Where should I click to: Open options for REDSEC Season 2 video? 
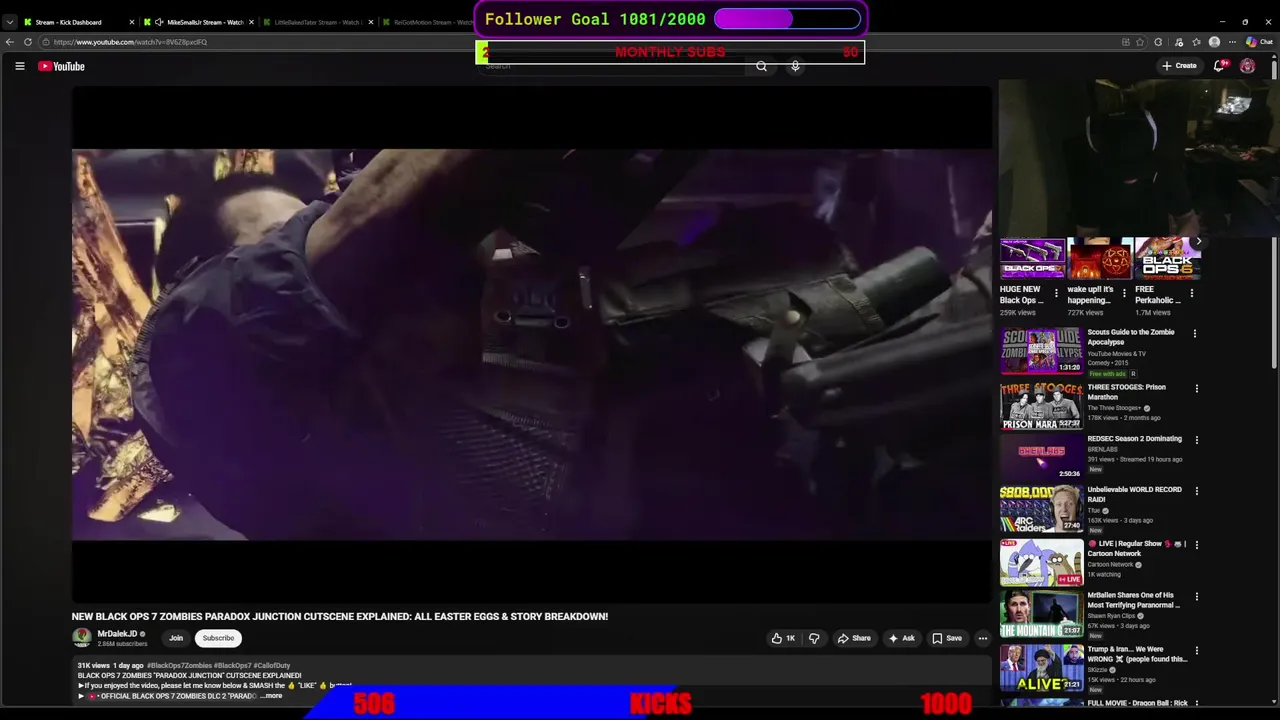pos(1196,440)
